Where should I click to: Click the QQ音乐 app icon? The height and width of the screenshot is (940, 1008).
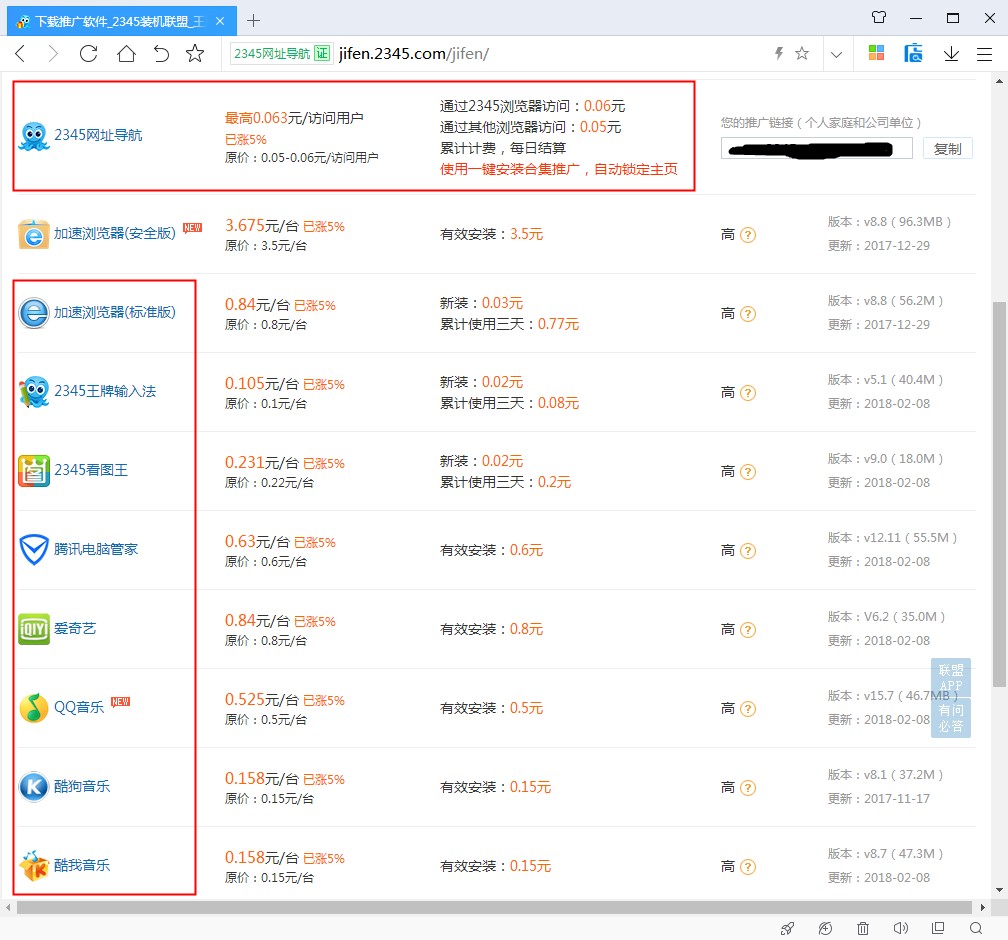click(33, 707)
